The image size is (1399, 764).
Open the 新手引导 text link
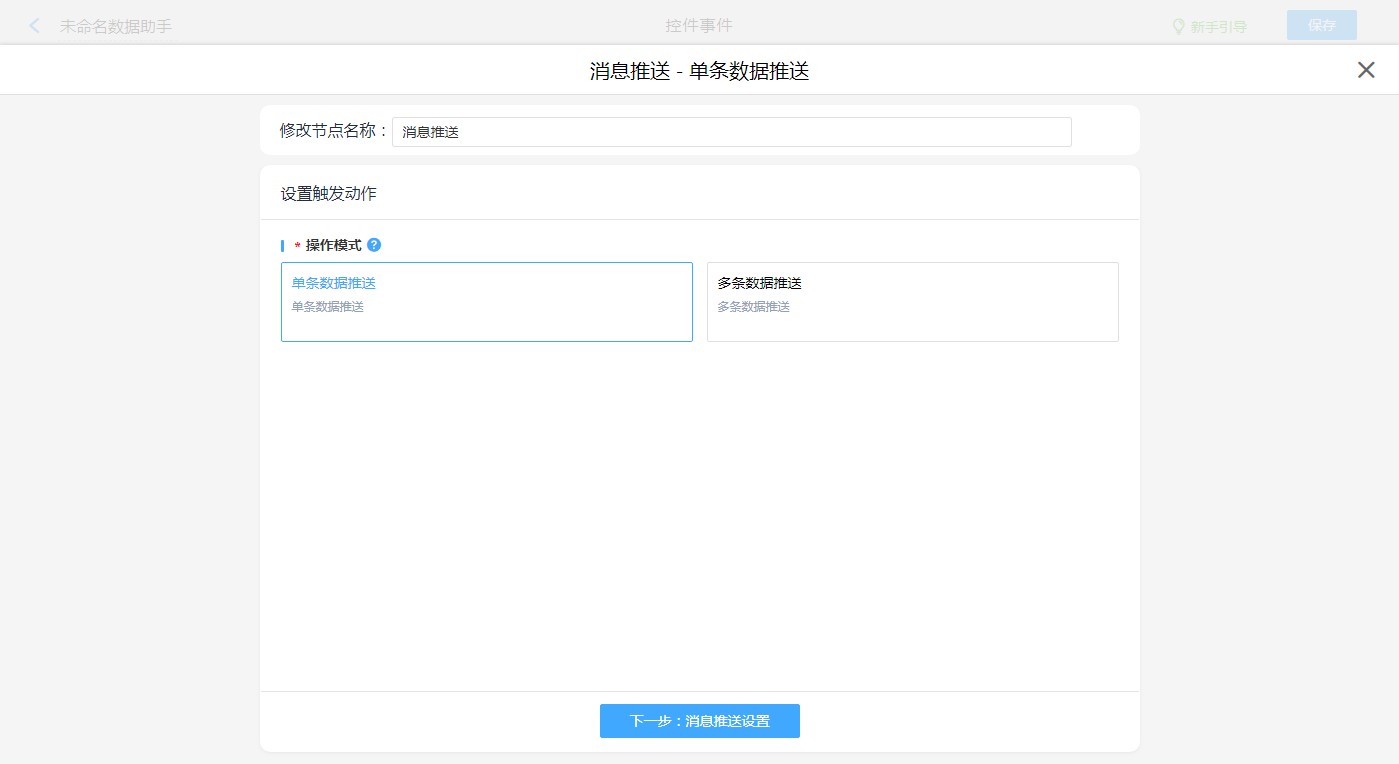(1218, 27)
